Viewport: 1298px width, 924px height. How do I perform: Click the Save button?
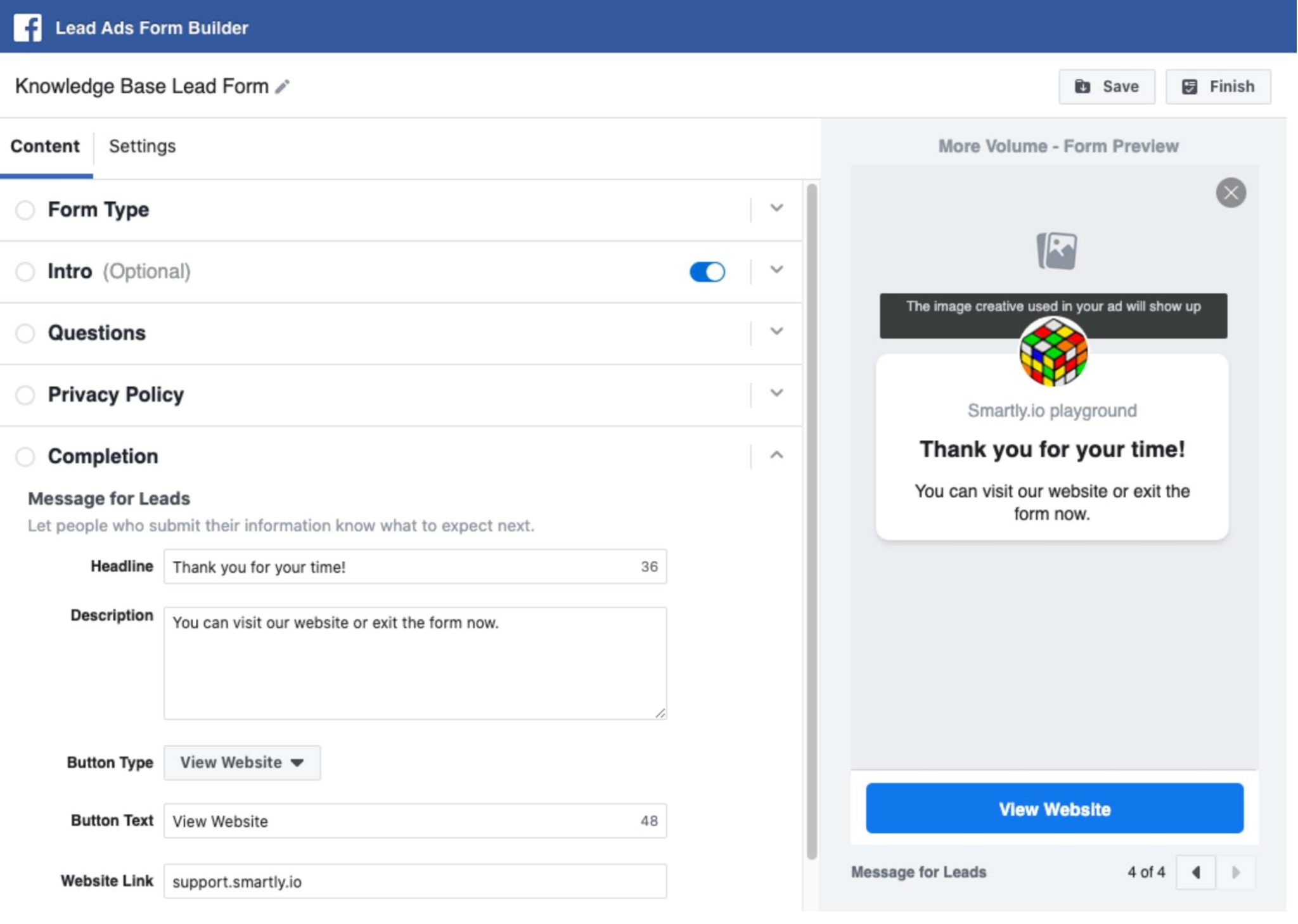pyautogui.click(x=1107, y=86)
